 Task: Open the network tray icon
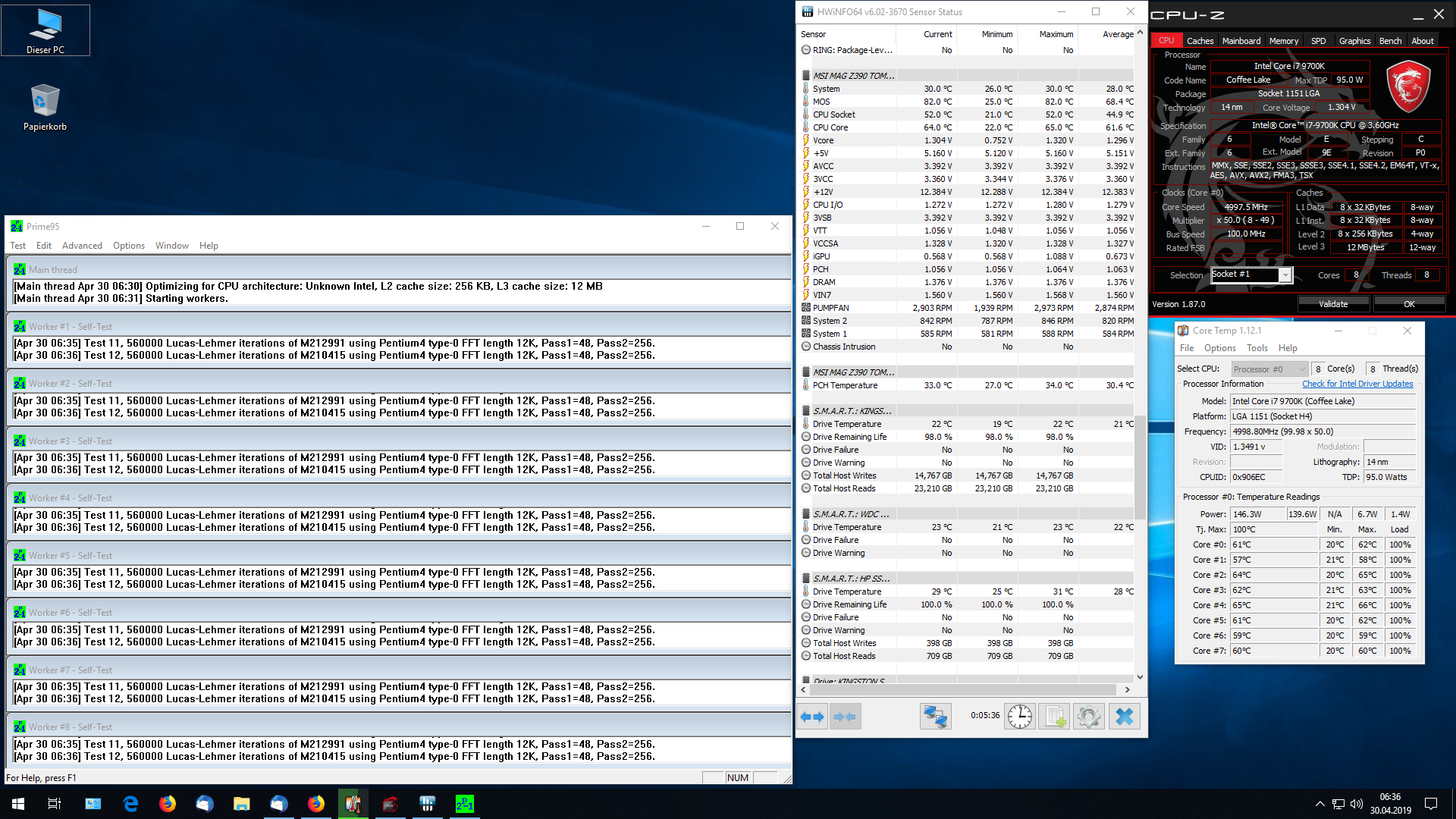[1338, 804]
